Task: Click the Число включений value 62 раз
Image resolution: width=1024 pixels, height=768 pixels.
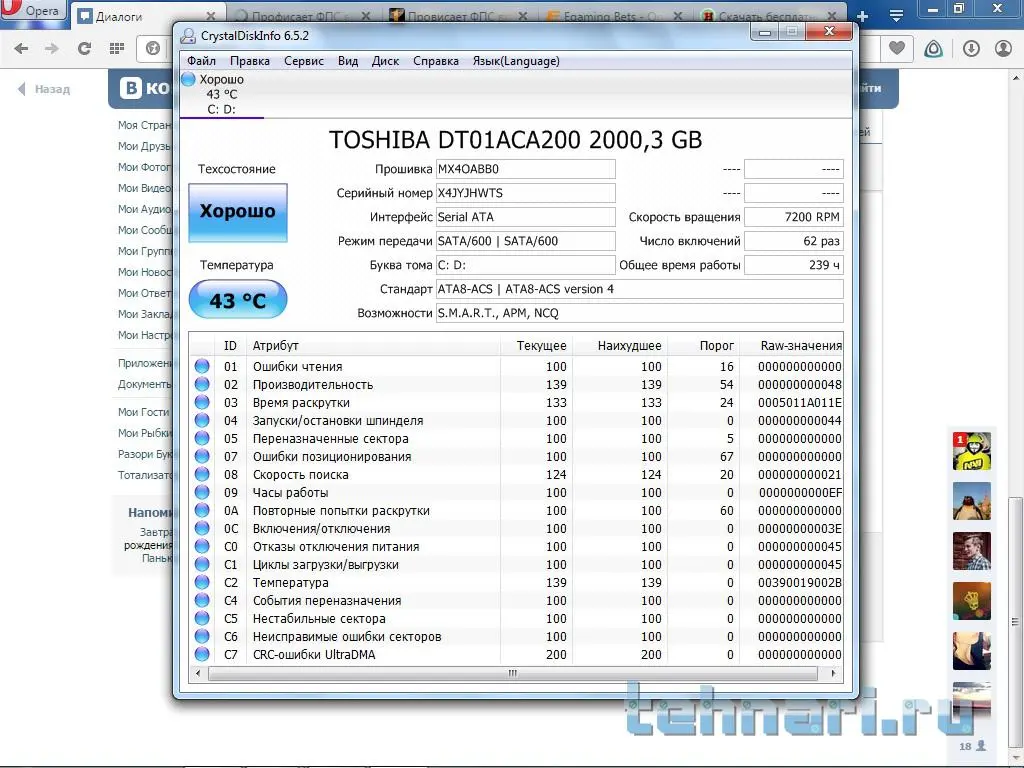Action: coord(794,241)
